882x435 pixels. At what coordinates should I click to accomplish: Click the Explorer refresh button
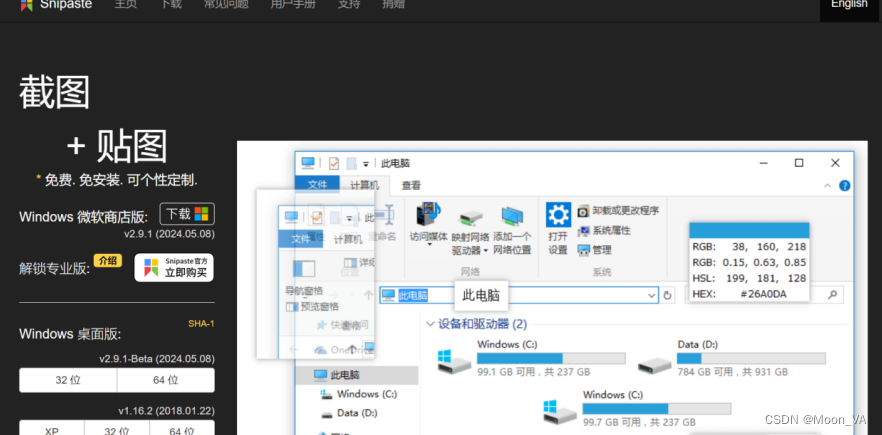(667, 295)
